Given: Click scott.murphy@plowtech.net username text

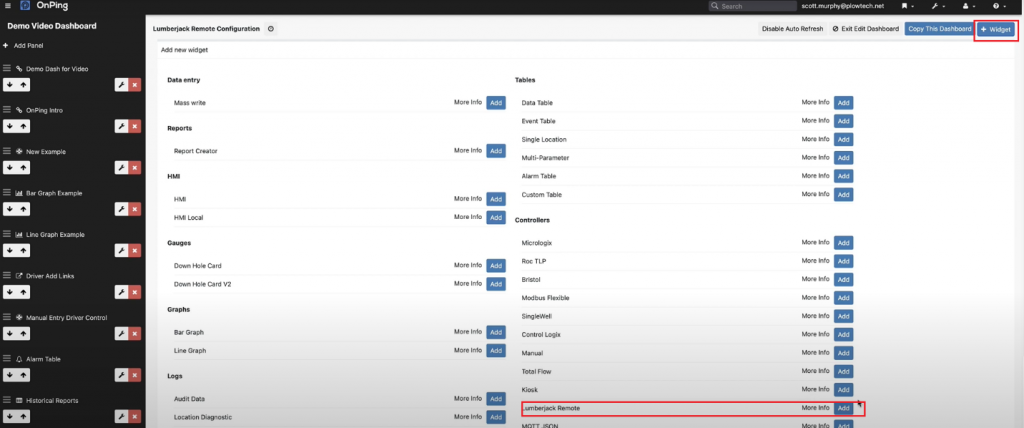Looking at the screenshot, I should pos(842,6).
